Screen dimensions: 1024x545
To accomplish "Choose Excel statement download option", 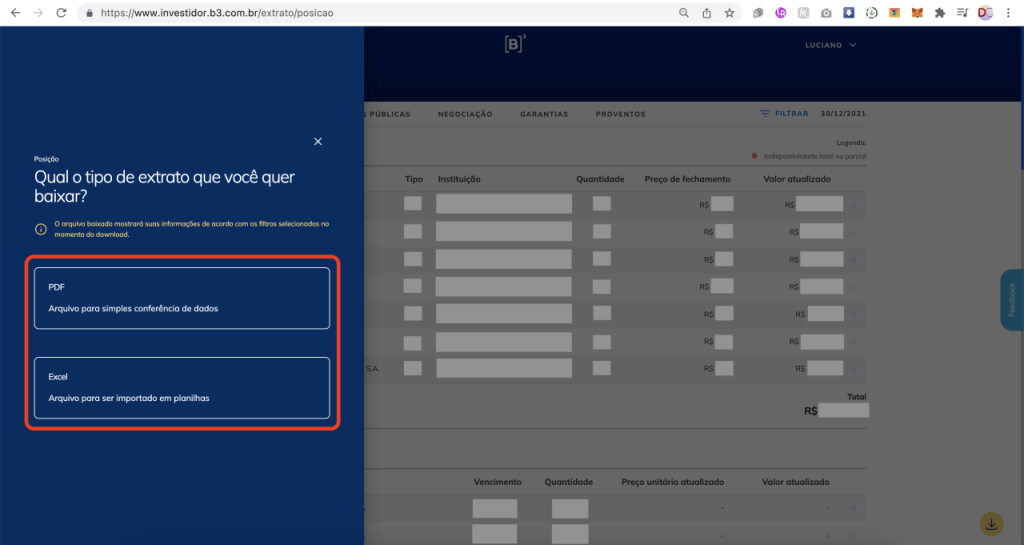I will point(182,388).
